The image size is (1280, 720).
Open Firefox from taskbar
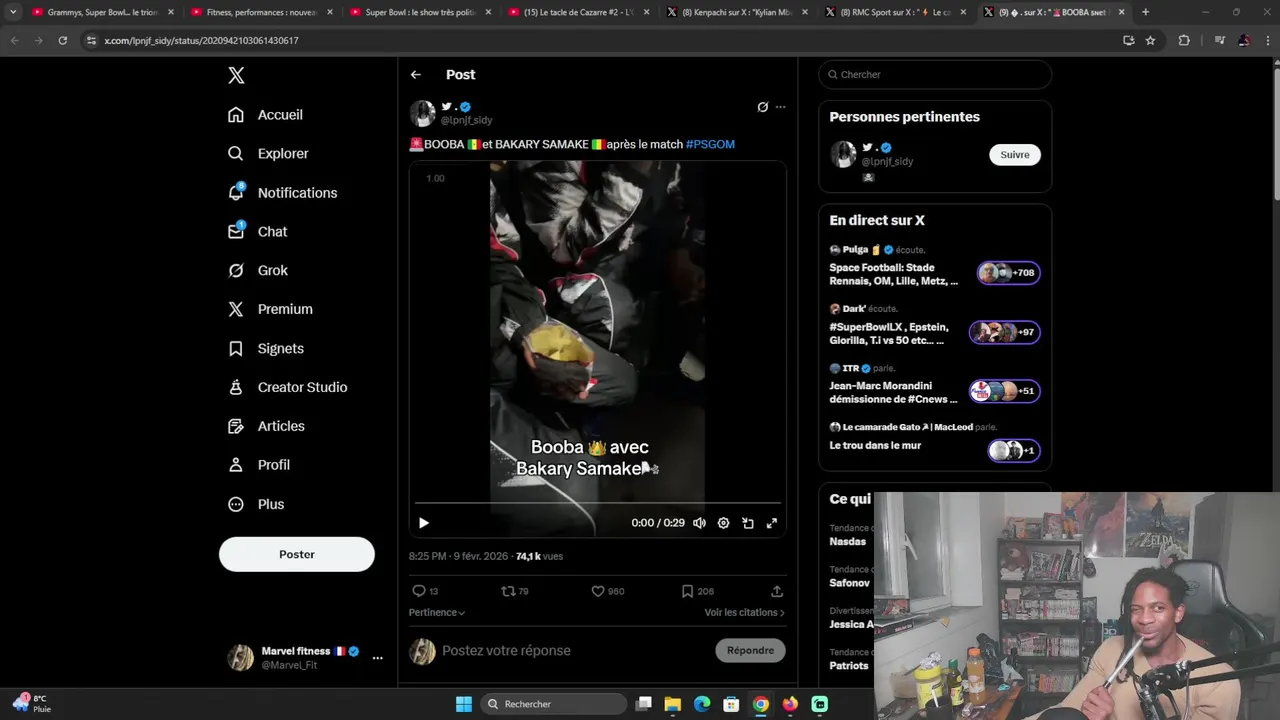790,704
